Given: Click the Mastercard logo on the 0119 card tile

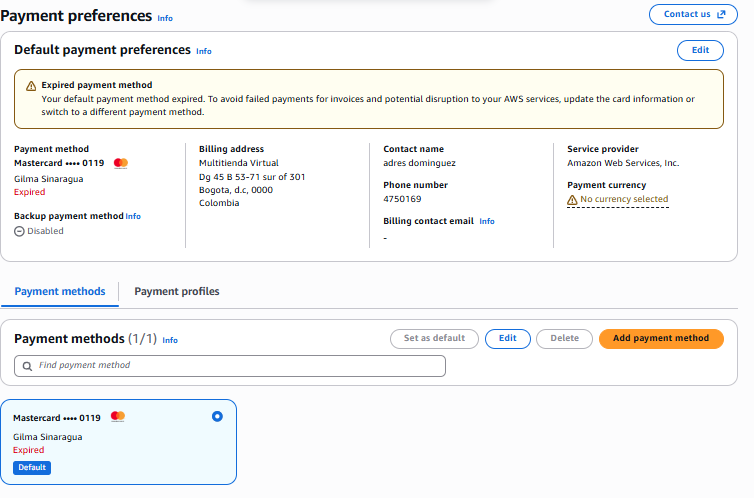Looking at the screenshot, I should tap(118, 416).
